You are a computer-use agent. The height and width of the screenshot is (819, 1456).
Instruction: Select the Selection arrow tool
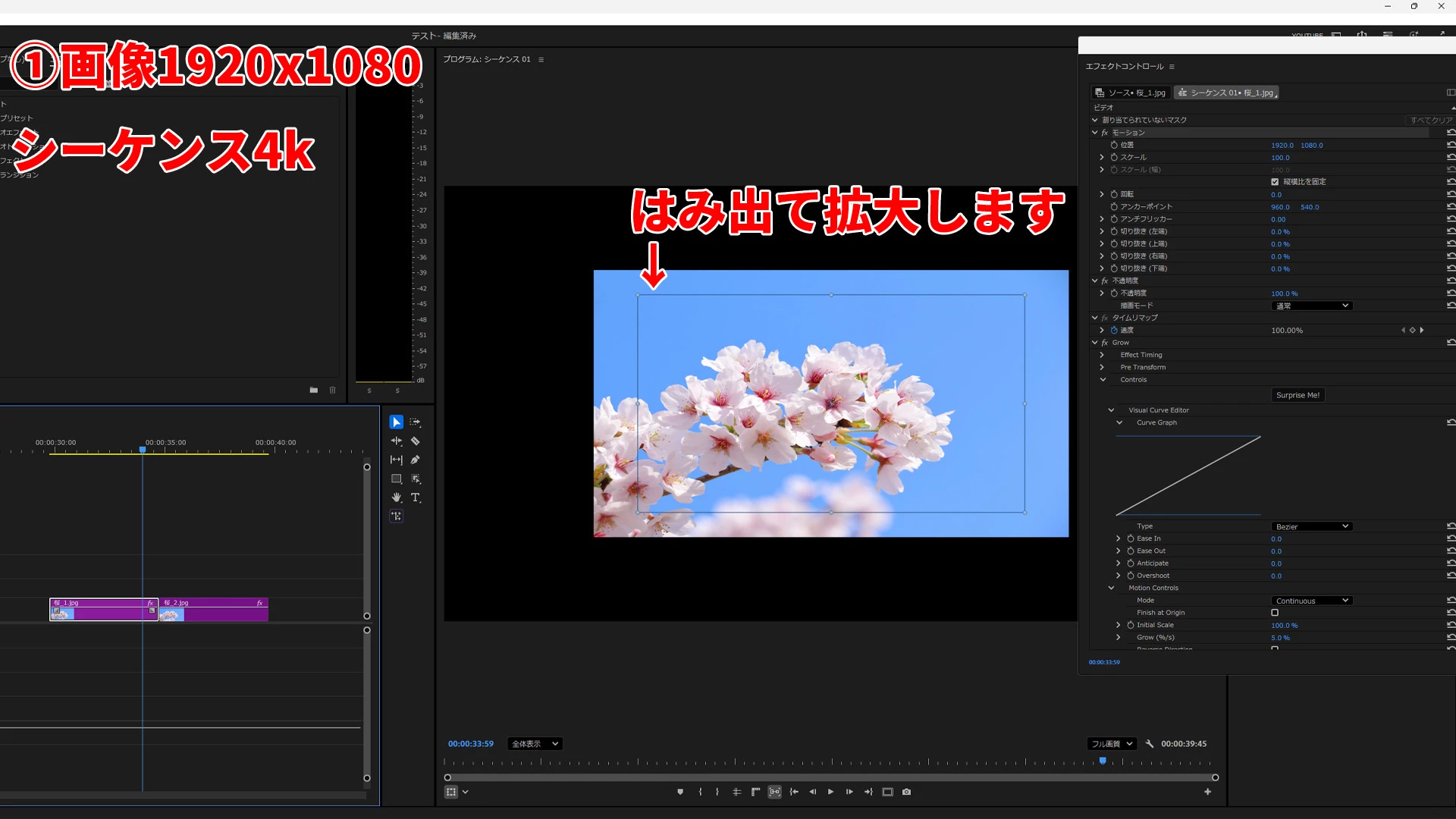click(396, 422)
